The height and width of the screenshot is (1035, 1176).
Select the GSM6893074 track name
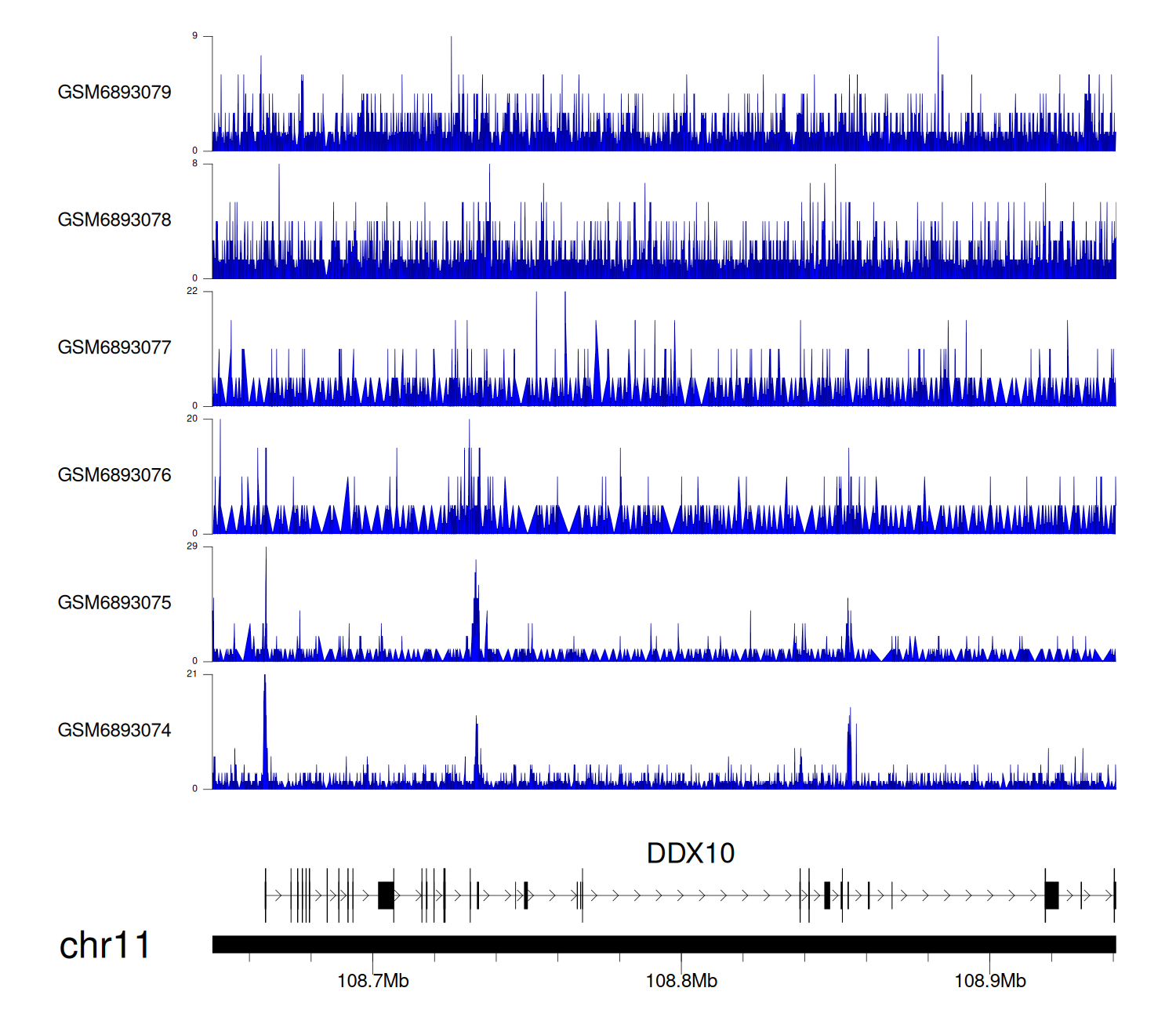pyautogui.click(x=114, y=731)
